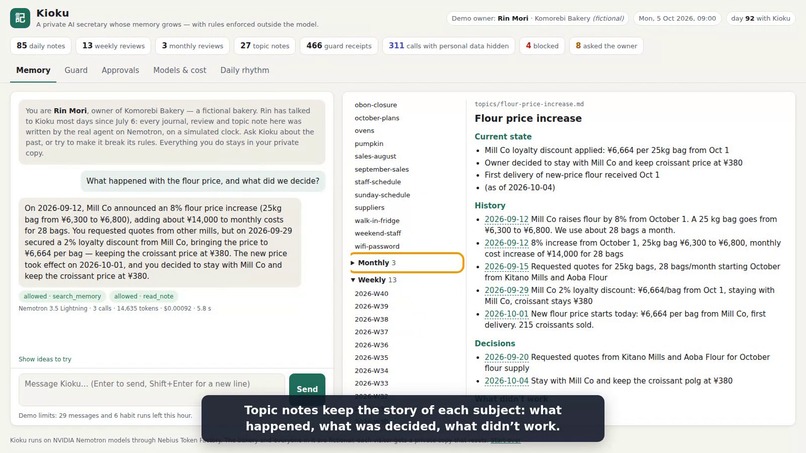Screen dimensions: 806x453
Task: Click the 2026-09-29 date link in History
Action: point(506,290)
